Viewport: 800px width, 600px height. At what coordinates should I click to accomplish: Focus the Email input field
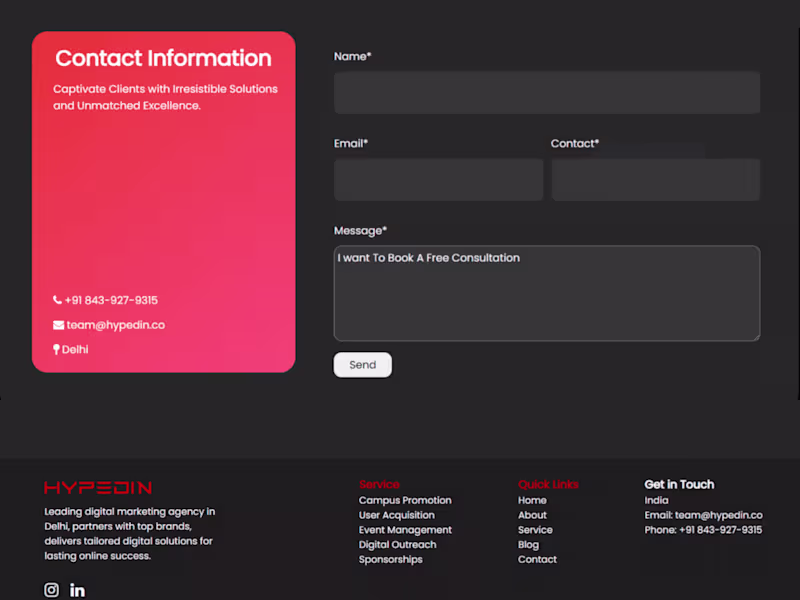(x=439, y=180)
